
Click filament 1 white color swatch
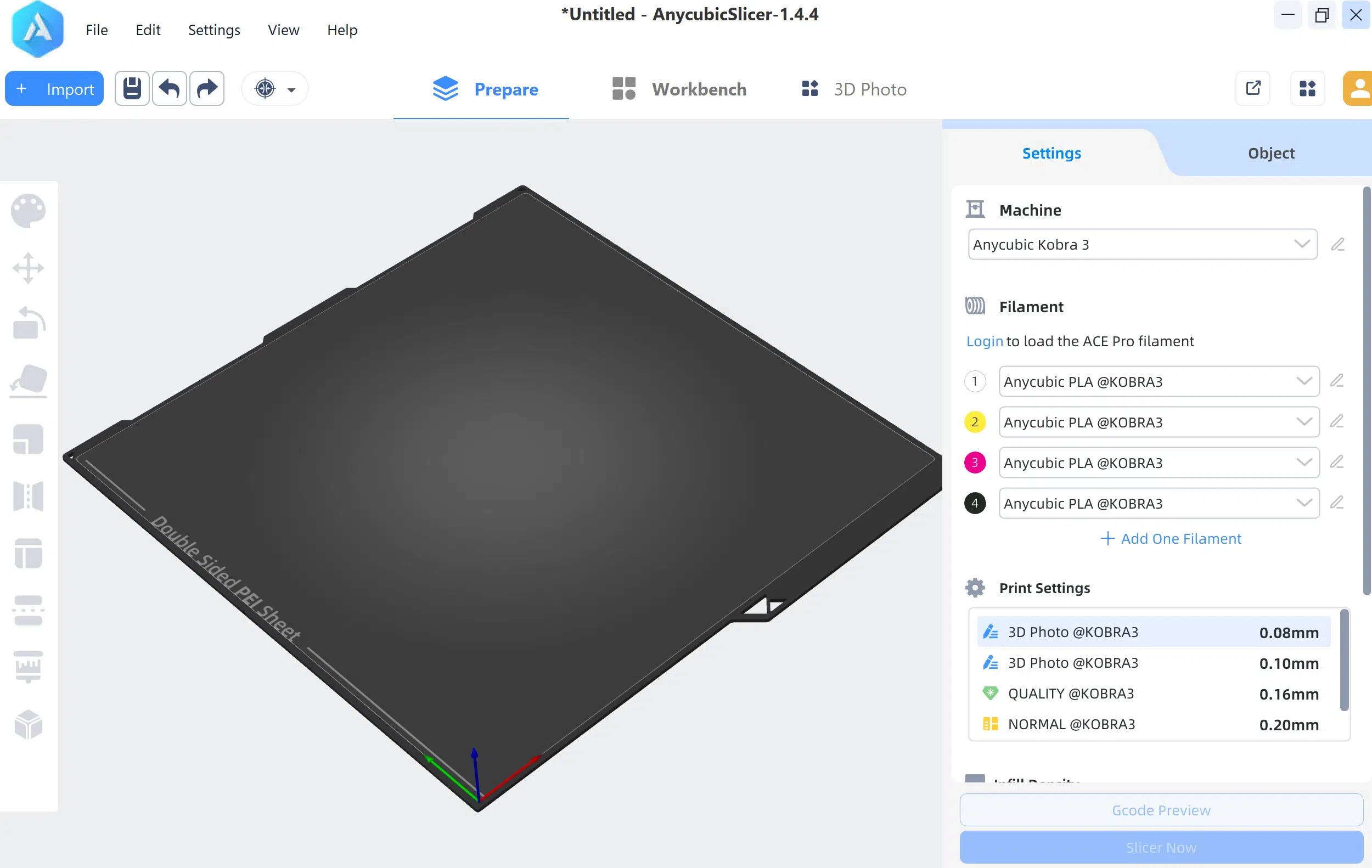click(x=975, y=381)
